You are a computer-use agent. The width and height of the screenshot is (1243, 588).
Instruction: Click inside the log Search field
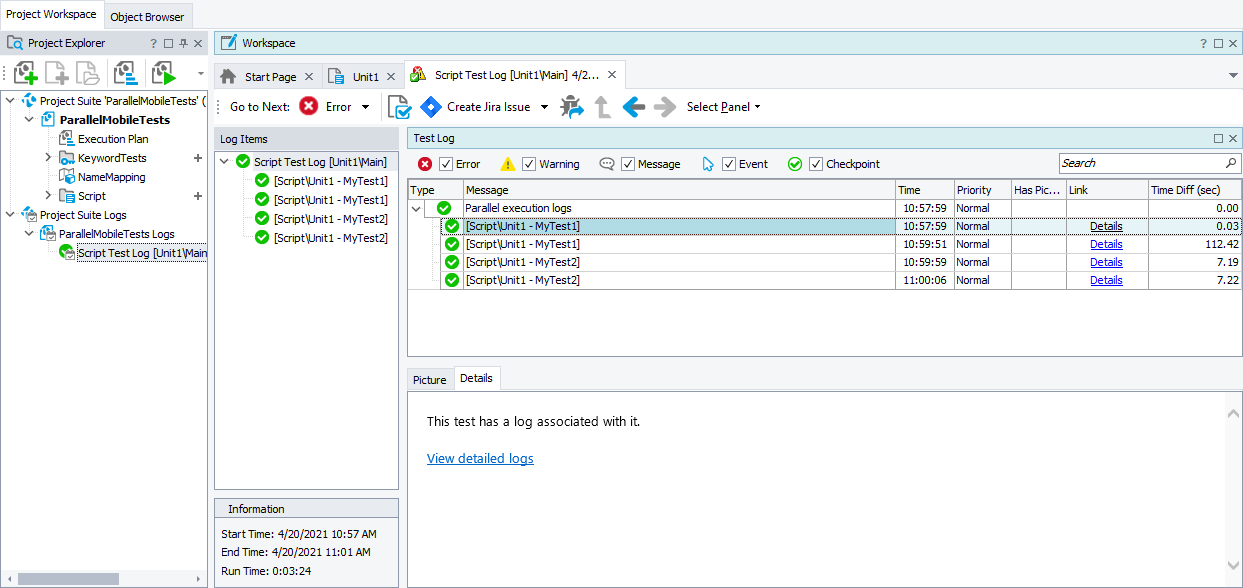1140,162
